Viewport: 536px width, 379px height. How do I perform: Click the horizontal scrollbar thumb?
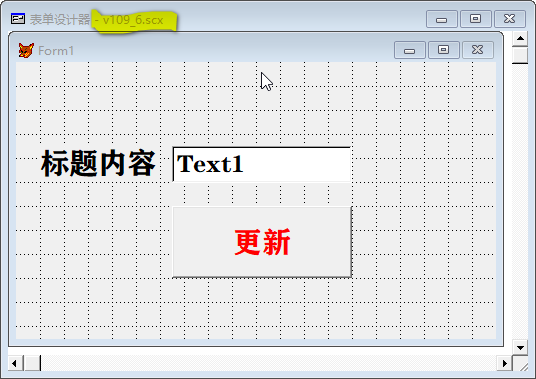coord(32,363)
